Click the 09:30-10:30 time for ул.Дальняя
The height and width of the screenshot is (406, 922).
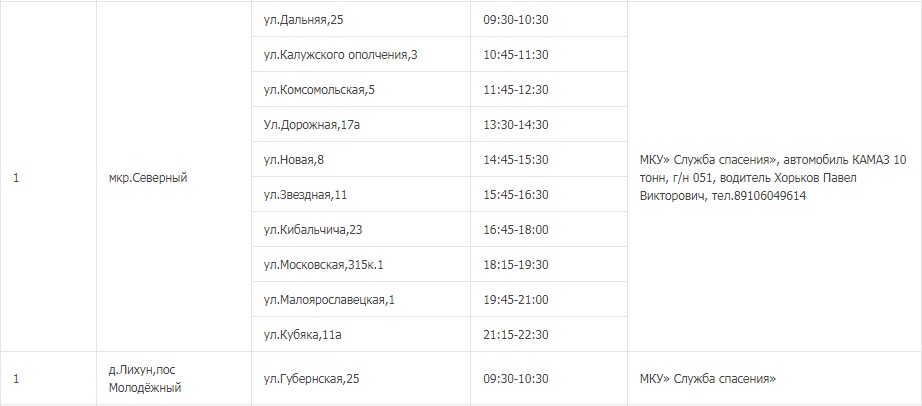pyautogui.click(x=515, y=19)
